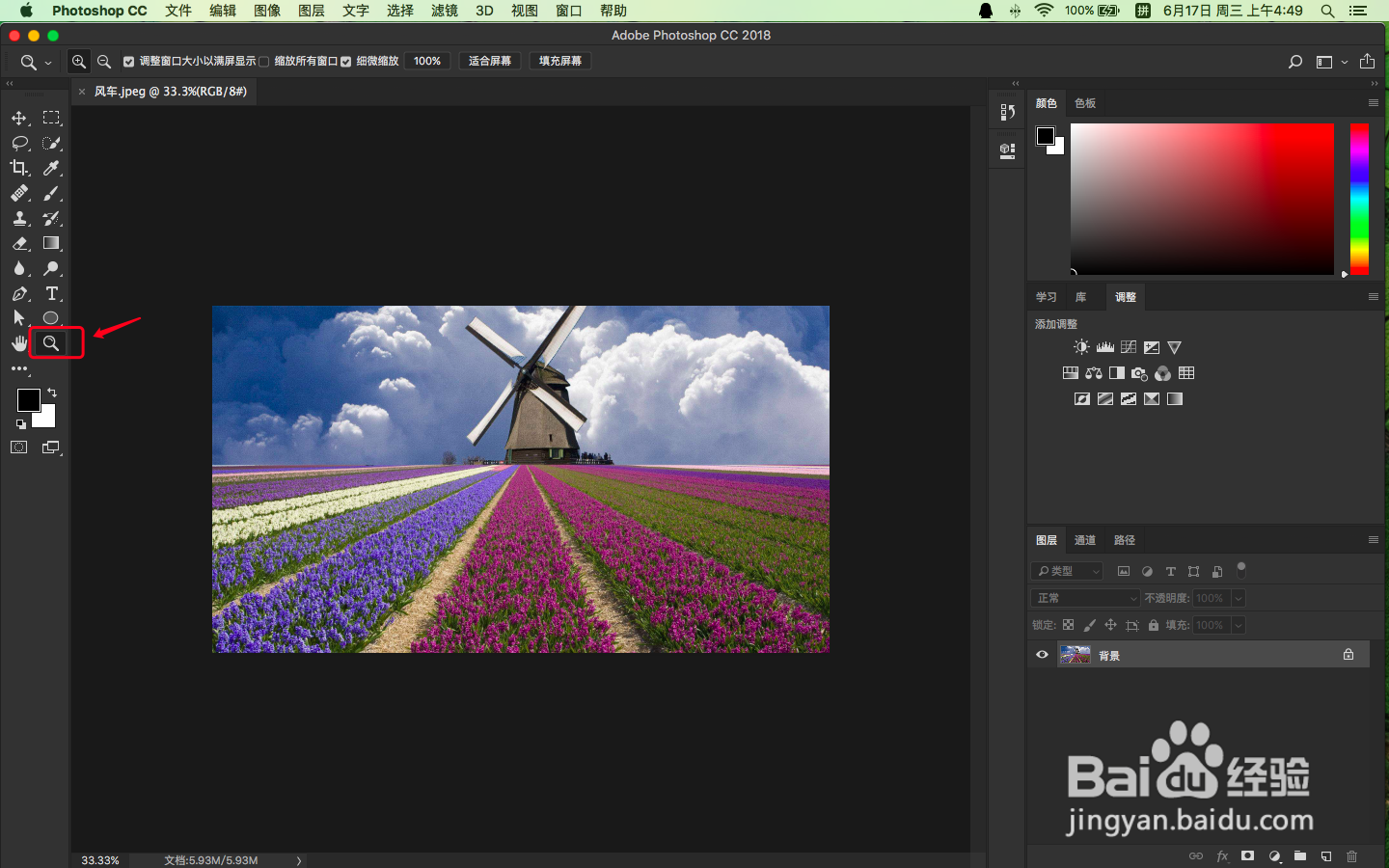Select the Horizontal Type tool
Image resolution: width=1389 pixels, height=868 pixels.
tap(51, 293)
